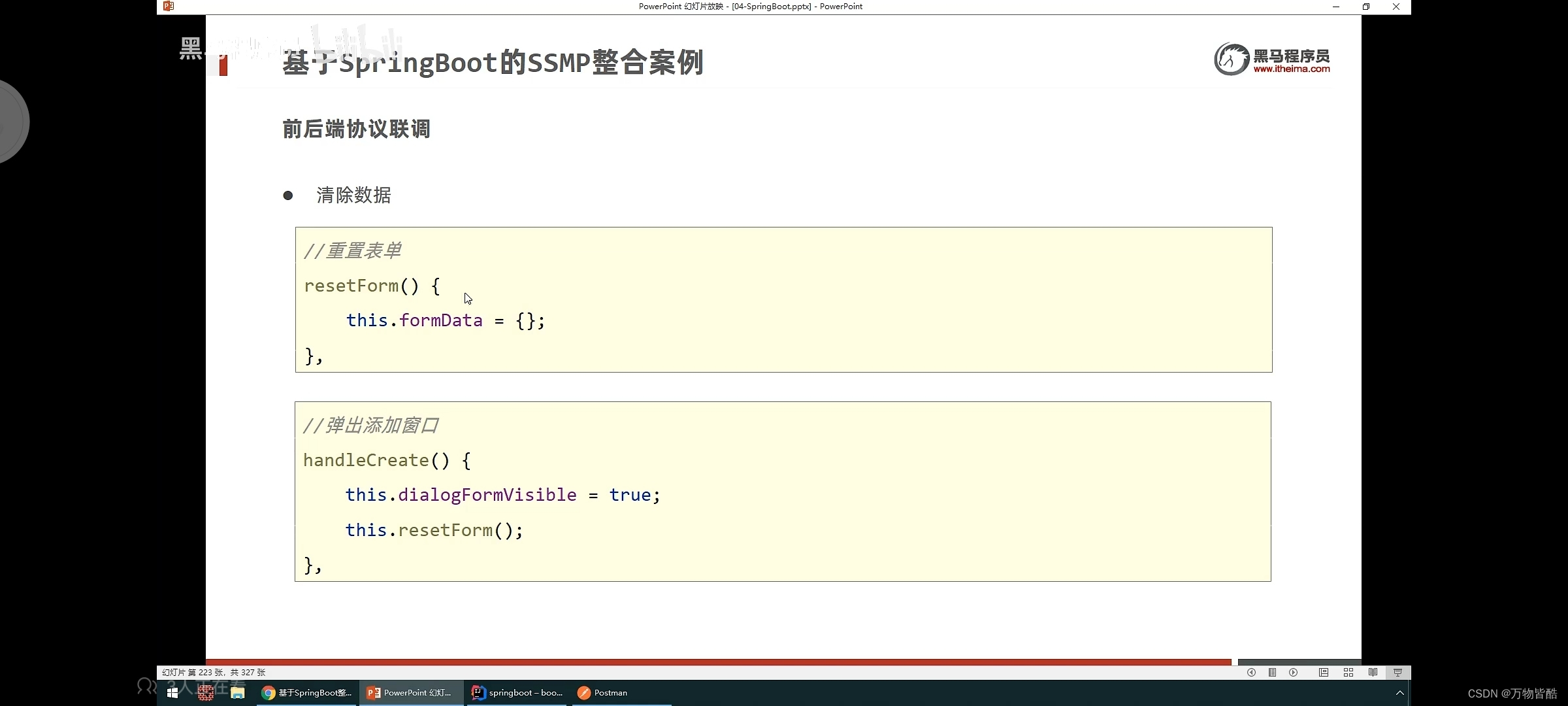Click the 黑马程序员 itheima logo
1568x706 pixels.
1271,59
